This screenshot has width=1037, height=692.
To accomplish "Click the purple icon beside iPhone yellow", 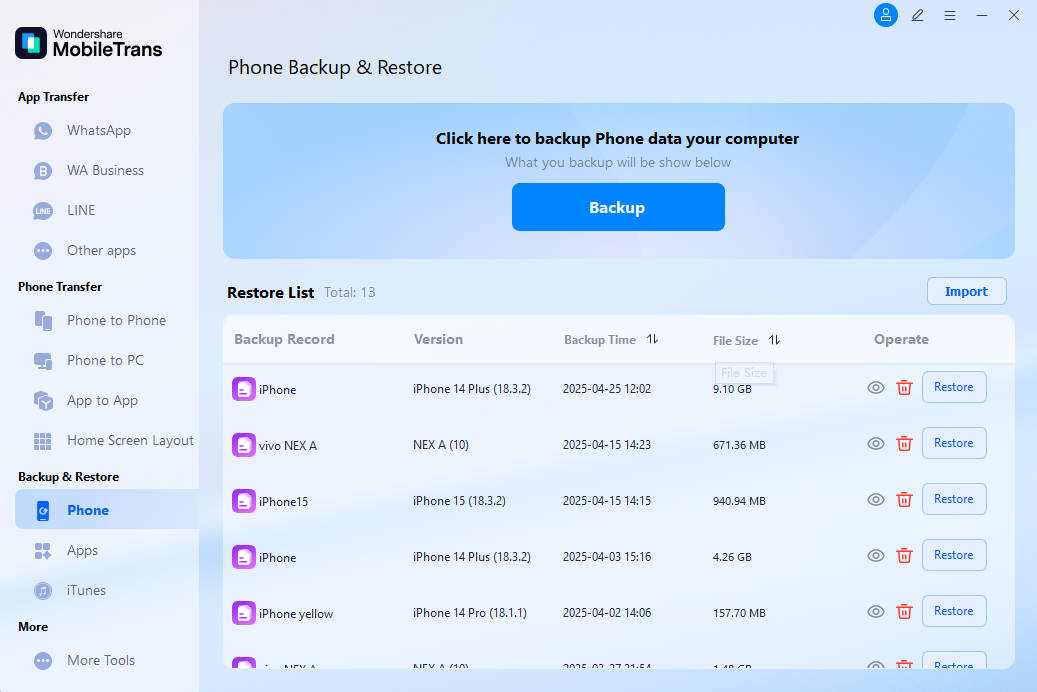I will click(x=243, y=613).
